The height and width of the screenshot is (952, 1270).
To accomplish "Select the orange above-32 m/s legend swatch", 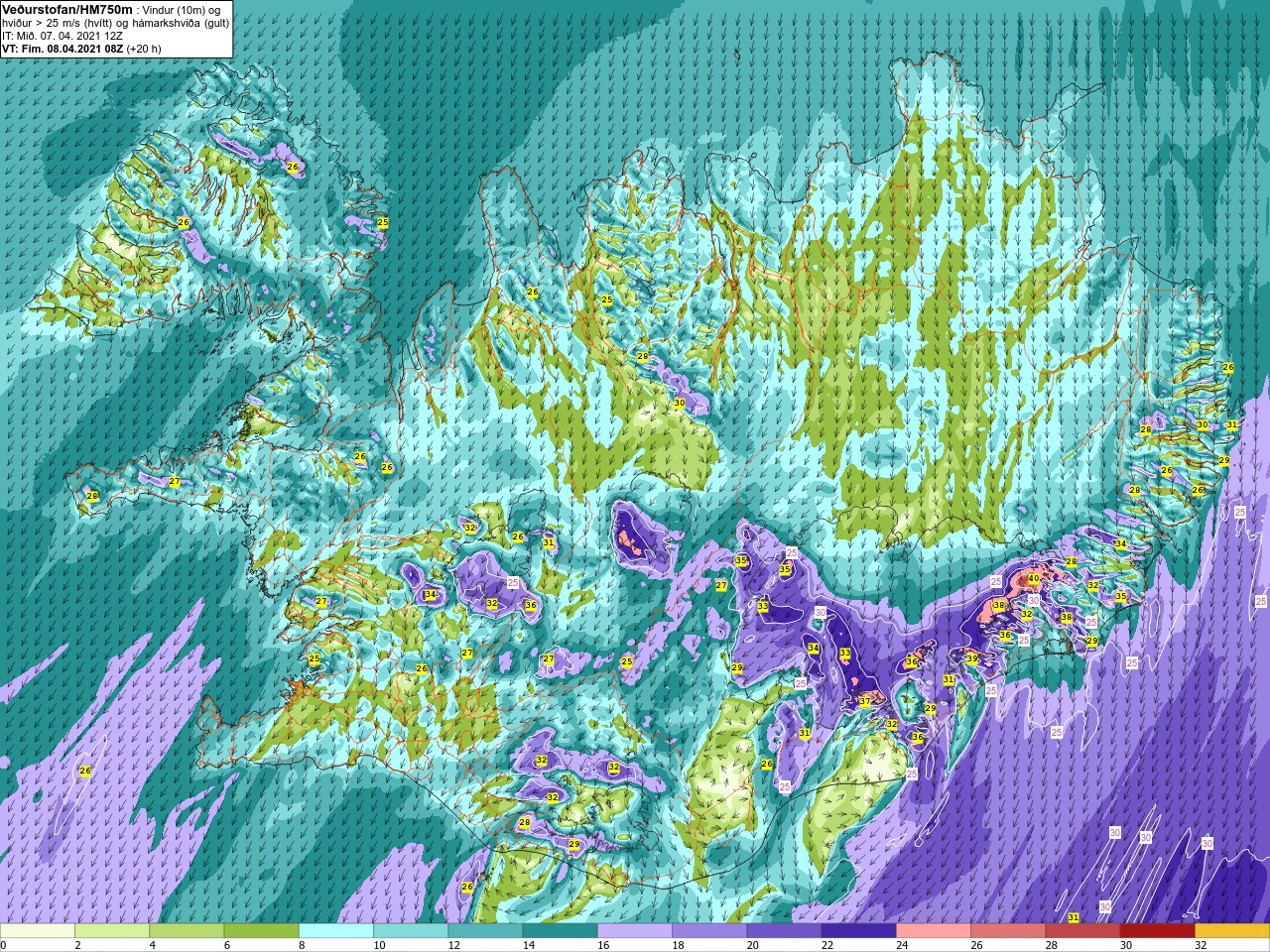I will pyautogui.click(x=1232, y=931).
